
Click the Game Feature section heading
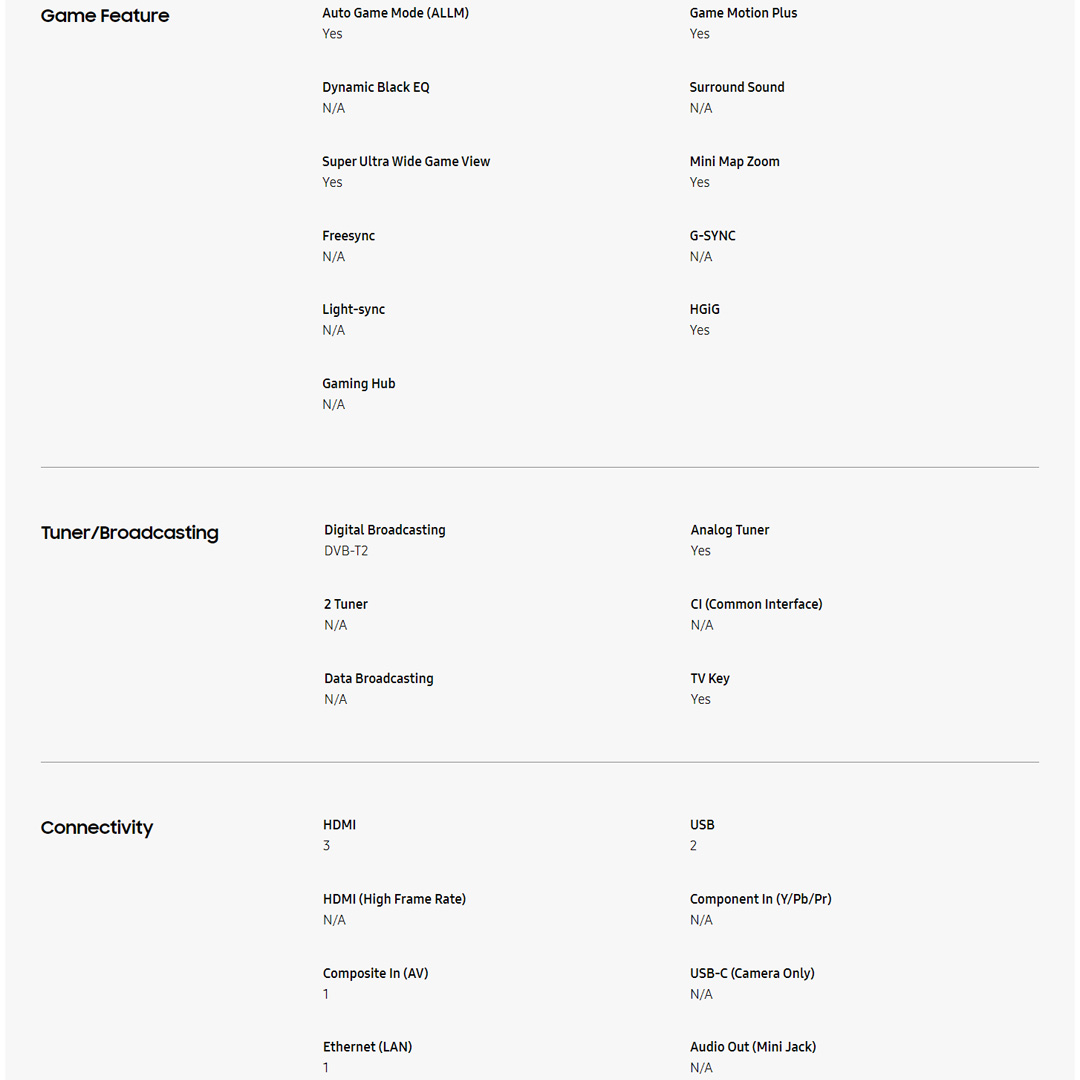click(105, 16)
